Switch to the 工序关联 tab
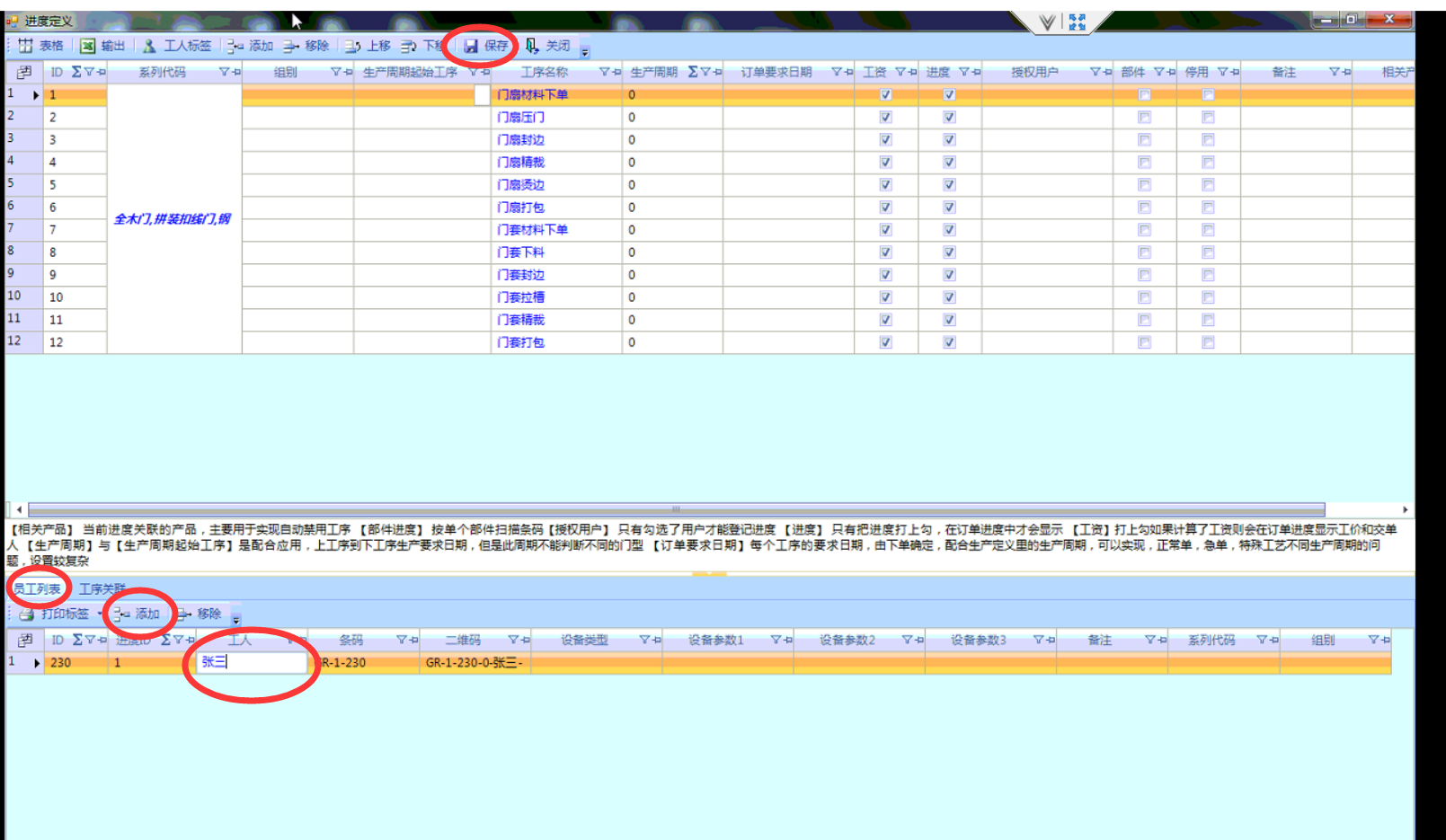This screenshot has width=1446, height=840. pyautogui.click(x=102, y=589)
